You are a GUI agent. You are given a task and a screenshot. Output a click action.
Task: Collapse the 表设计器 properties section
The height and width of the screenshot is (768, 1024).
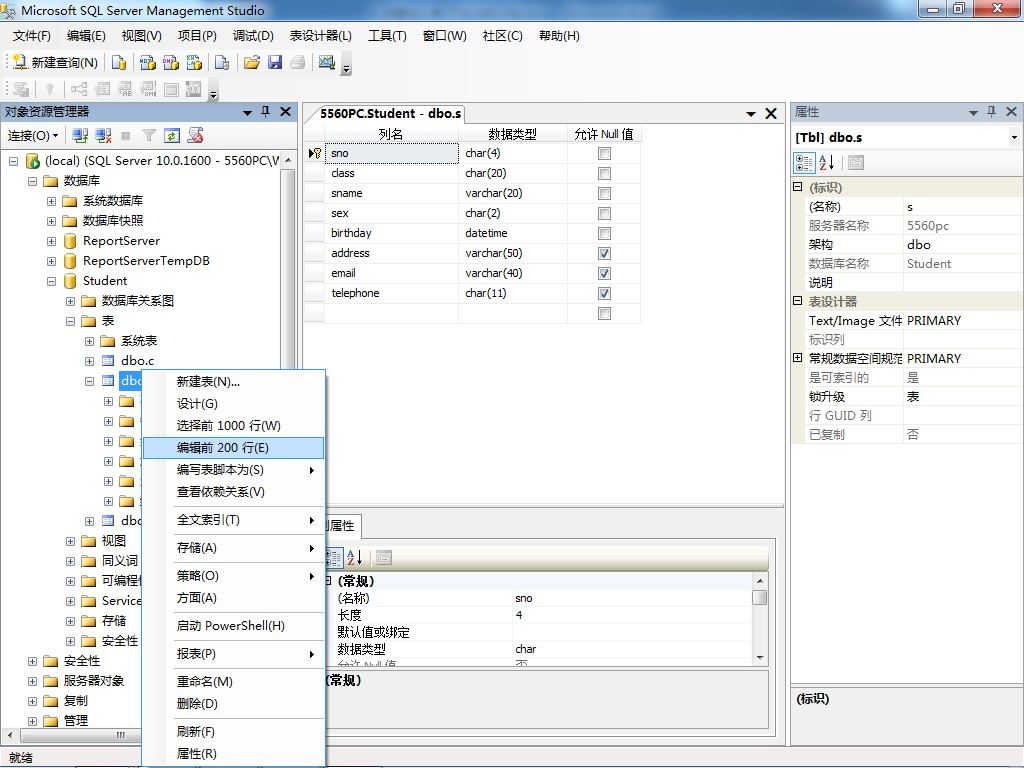pyautogui.click(x=797, y=301)
